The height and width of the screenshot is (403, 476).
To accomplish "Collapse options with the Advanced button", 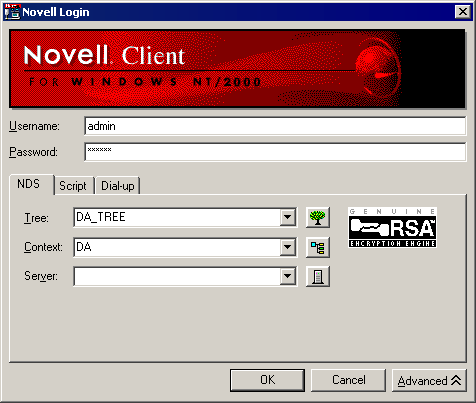I will 429,380.
